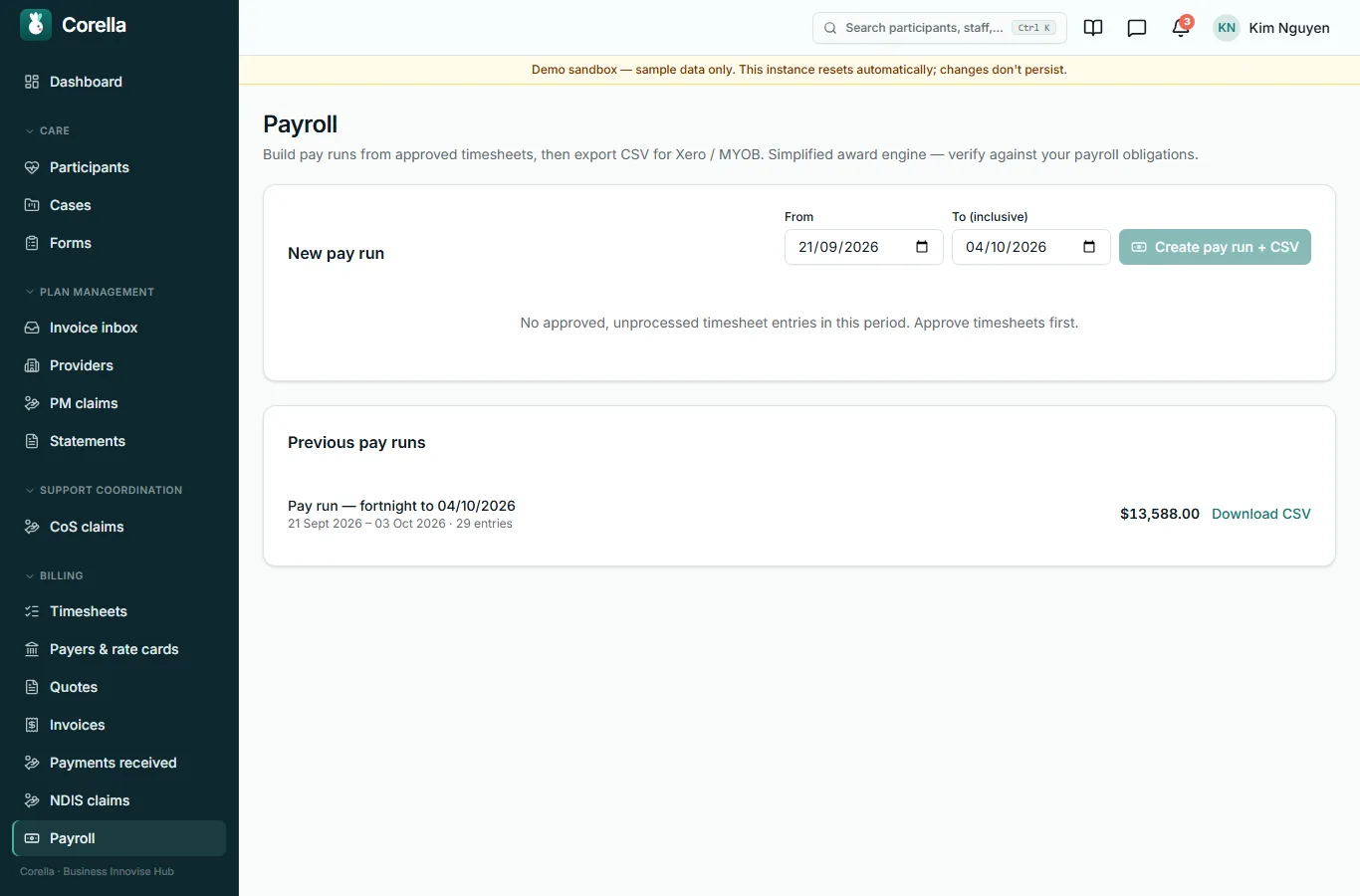Open the chat messages icon
Image resolution: width=1360 pixels, height=896 pixels.
1137,28
